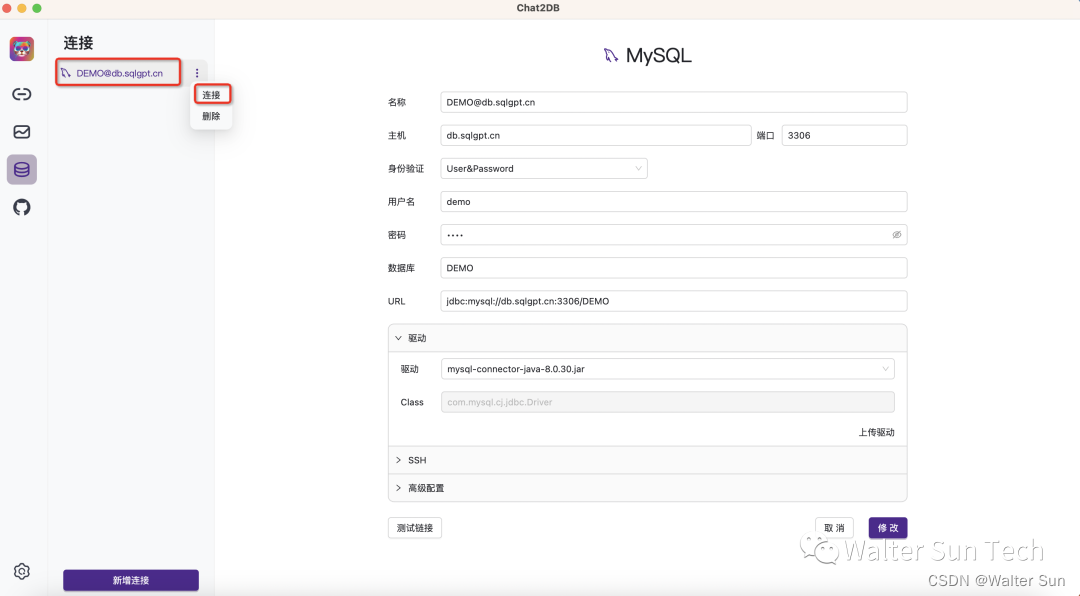Screen dimensions: 1080x596
Task: Click the 端口 port field 3306
Action: (844, 136)
